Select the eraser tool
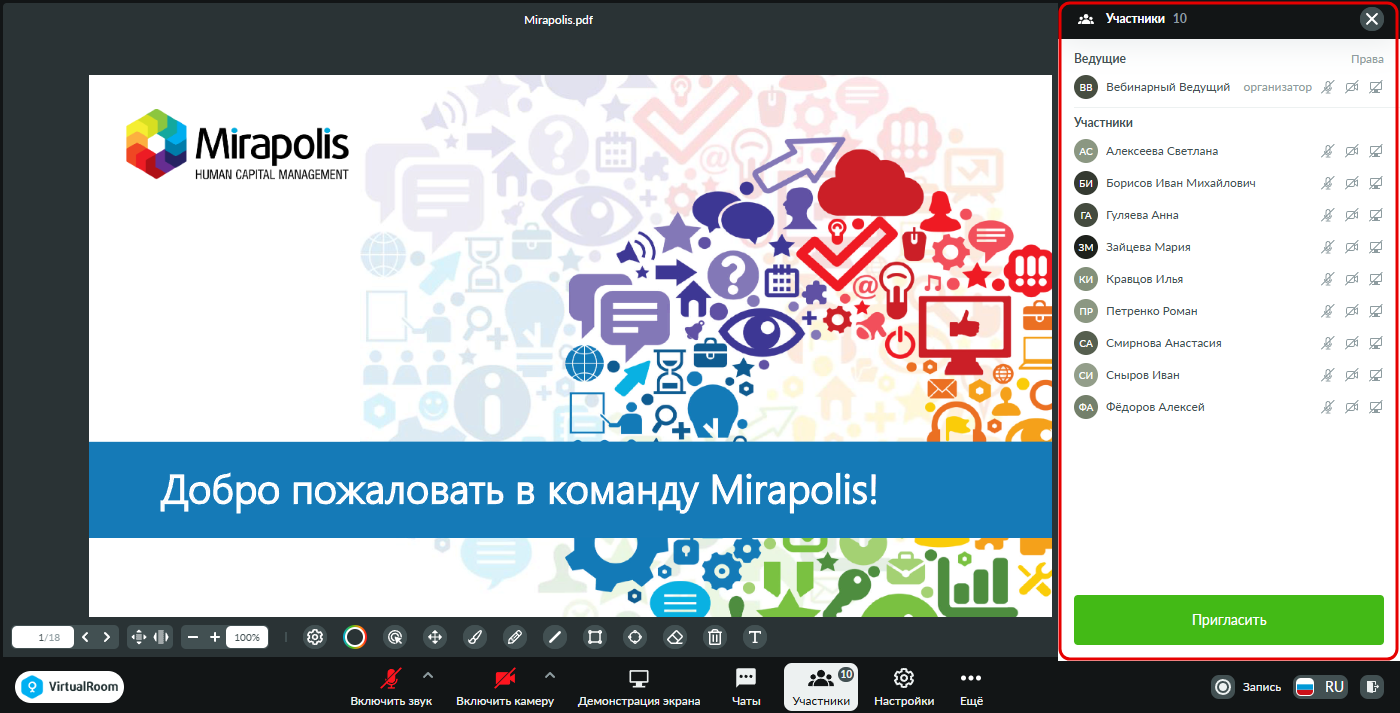 pyautogui.click(x=675, y=637)
